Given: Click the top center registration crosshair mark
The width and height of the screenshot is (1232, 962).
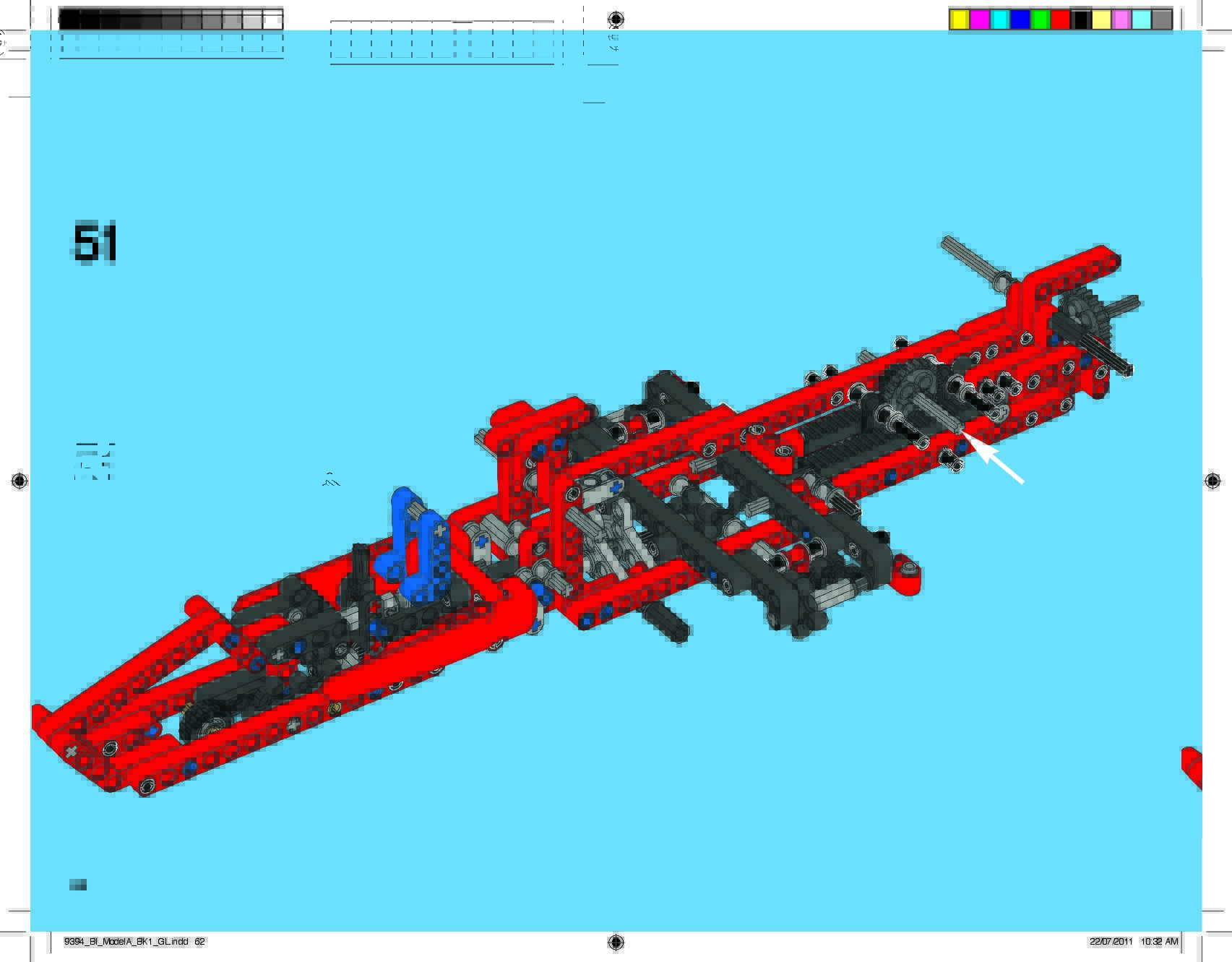Looking at the screenshot, I should pyautogui.click(x=616, y=19).
